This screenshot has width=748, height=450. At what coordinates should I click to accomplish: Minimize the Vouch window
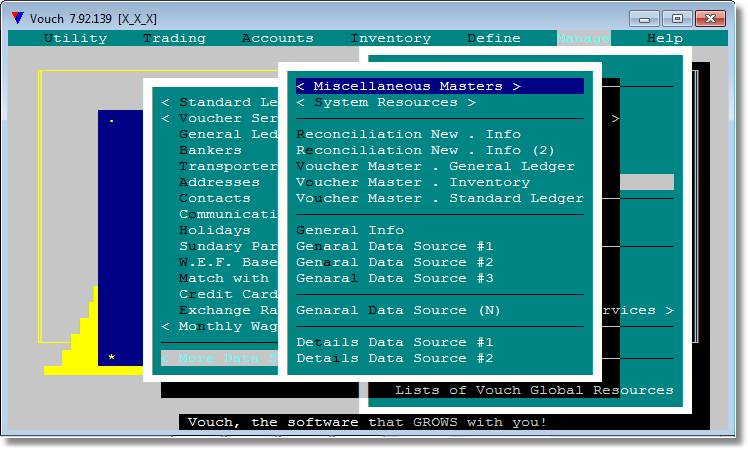[644, 19]
